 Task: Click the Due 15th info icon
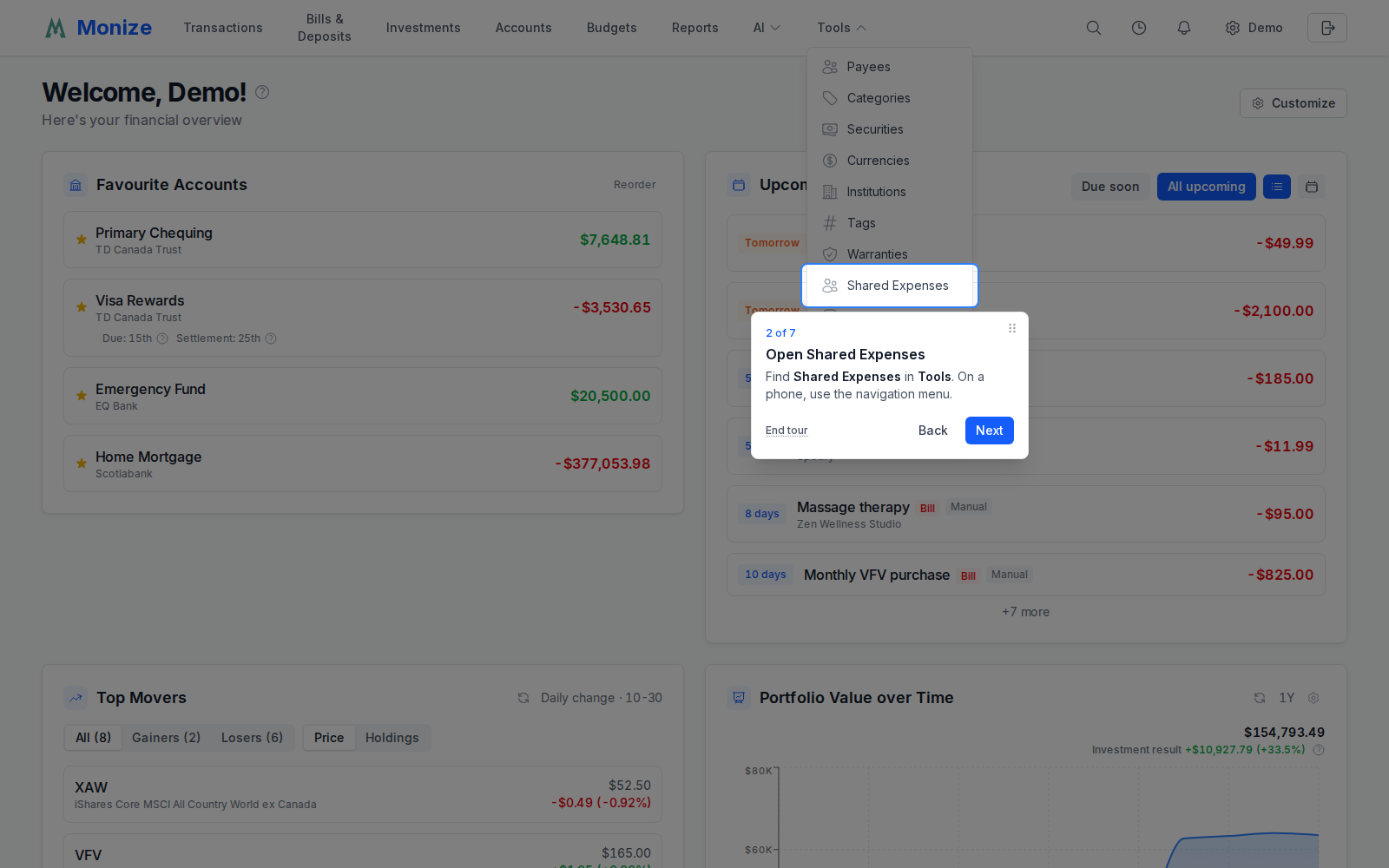[x=162, y=339]
